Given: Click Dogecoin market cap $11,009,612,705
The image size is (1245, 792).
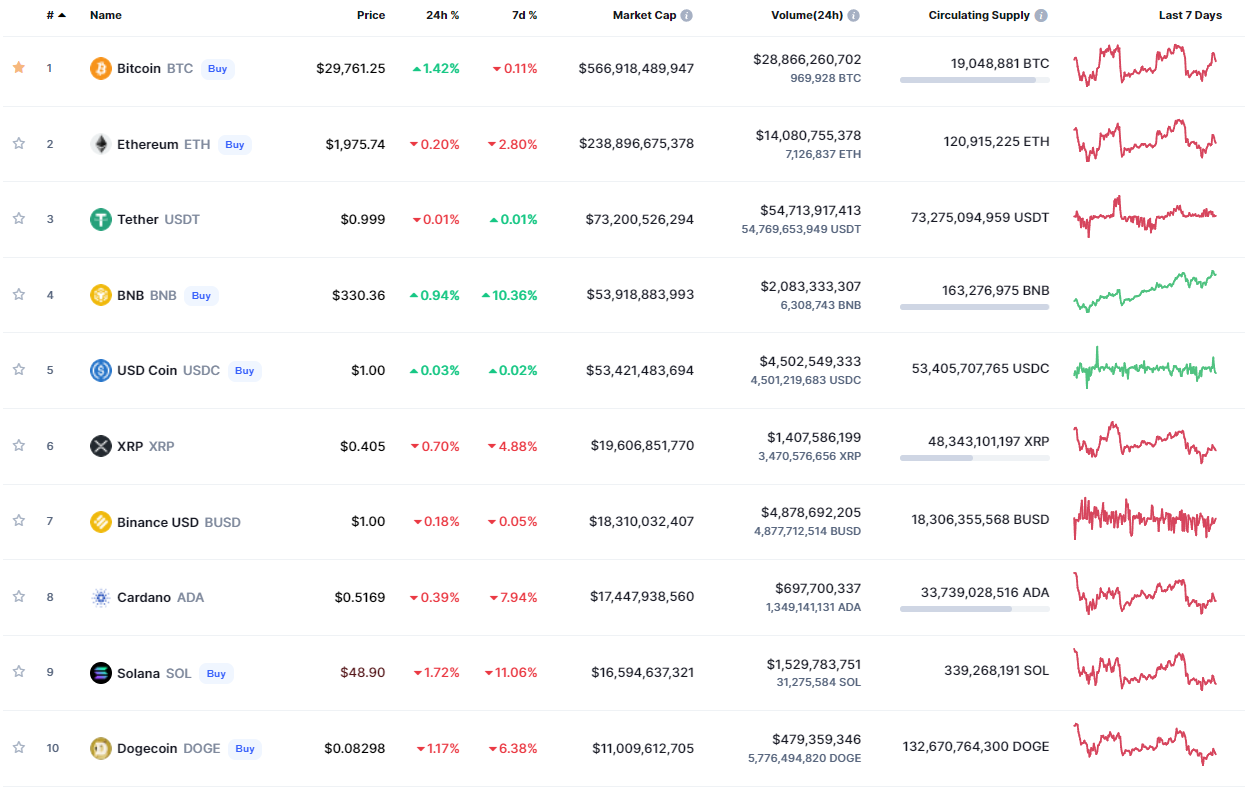Looking at the screenshot, I should [643, 748].
